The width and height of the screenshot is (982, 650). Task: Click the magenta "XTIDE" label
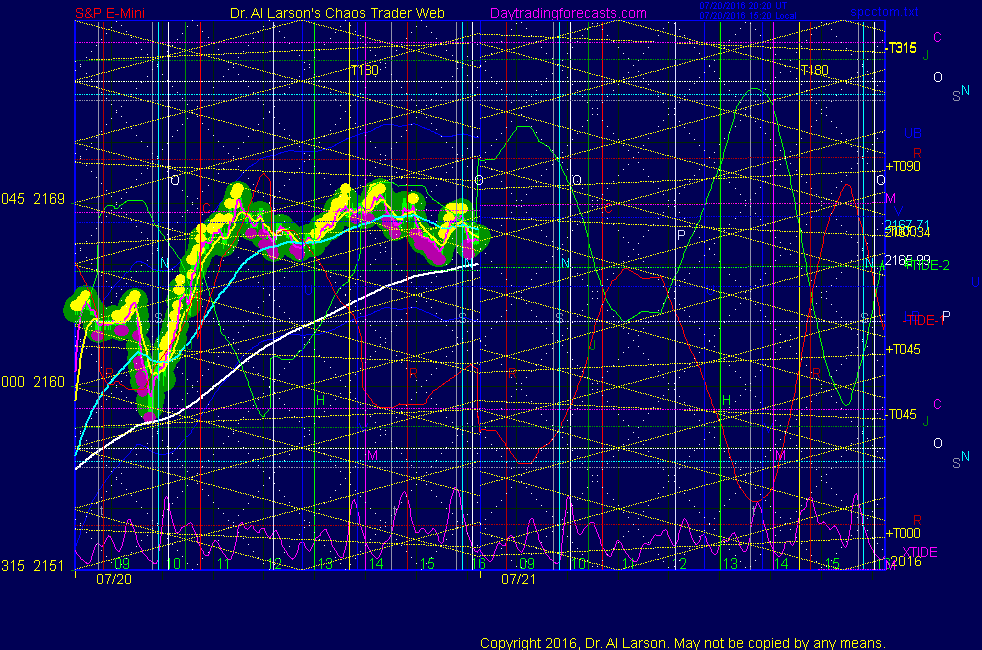coord(919,552)
